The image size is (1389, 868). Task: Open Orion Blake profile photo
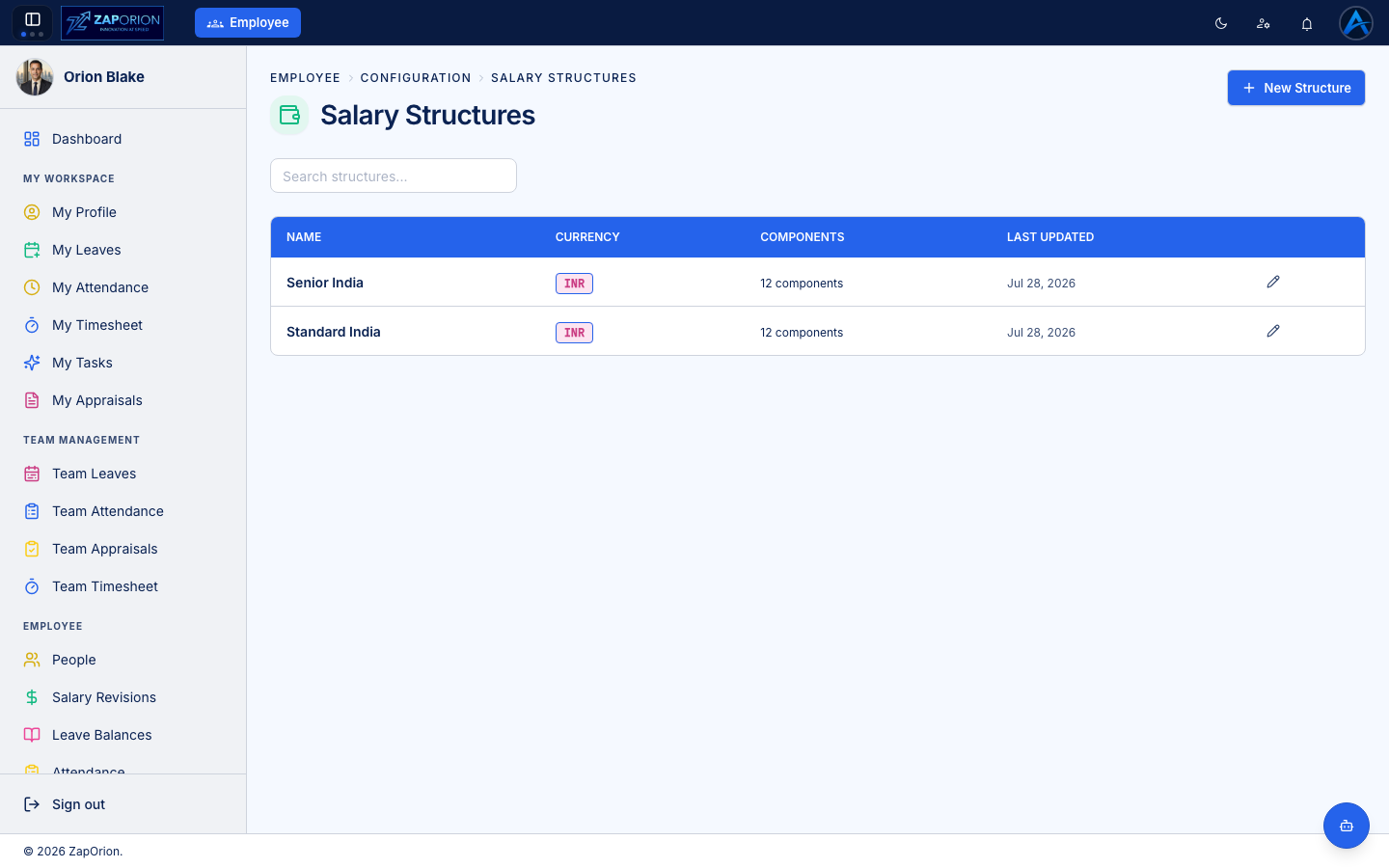click(35, 77)
